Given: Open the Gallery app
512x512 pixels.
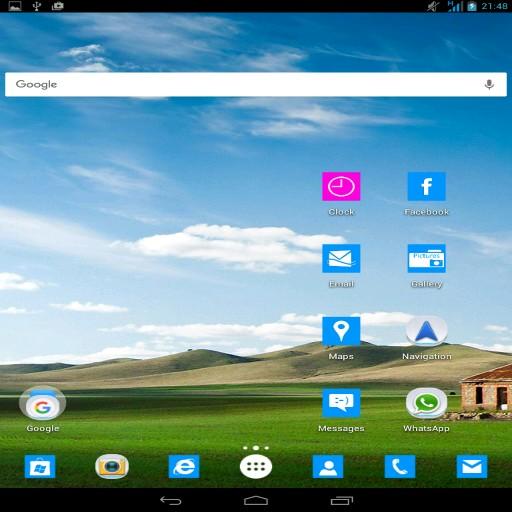Looking at the screenshot, I should (x=426, y=258).
